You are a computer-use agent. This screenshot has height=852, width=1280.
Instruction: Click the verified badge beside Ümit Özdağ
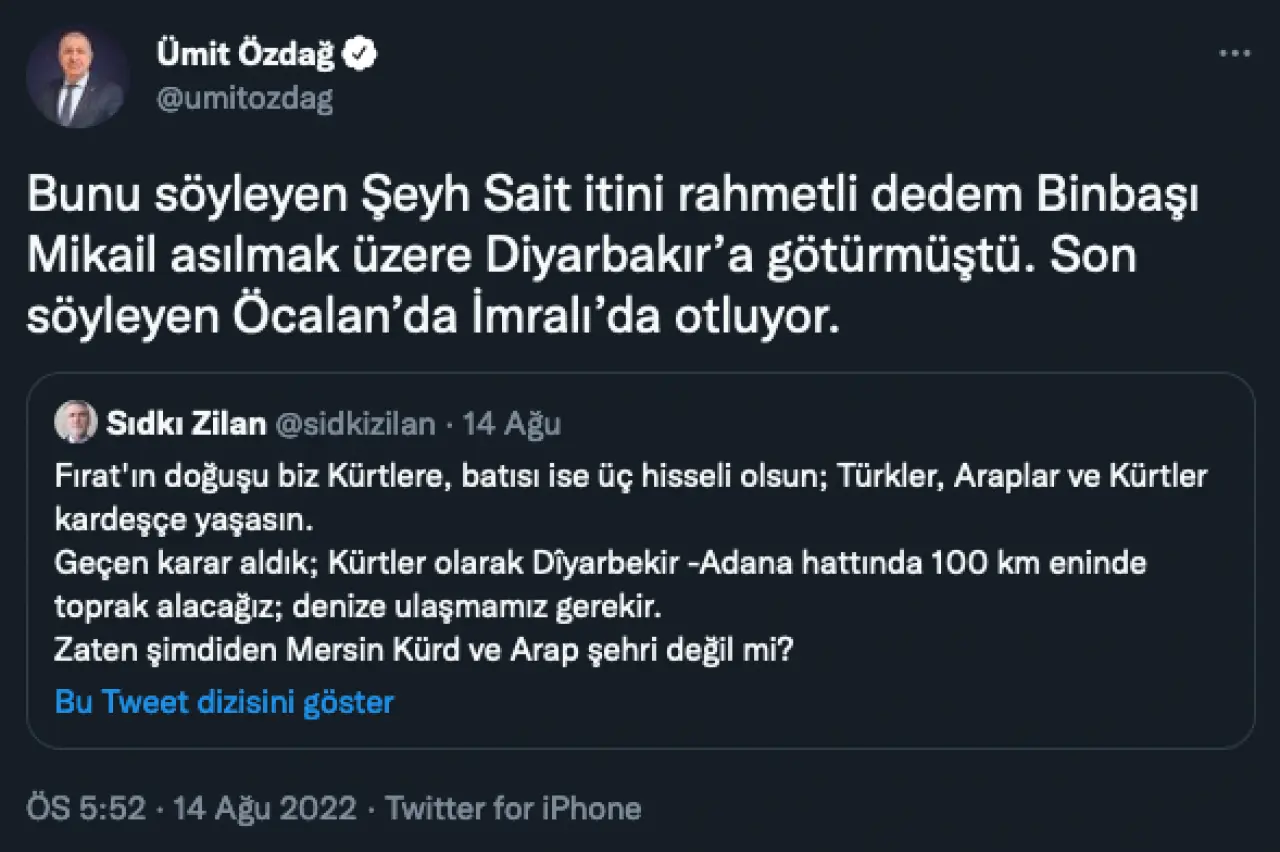[361, 56]
